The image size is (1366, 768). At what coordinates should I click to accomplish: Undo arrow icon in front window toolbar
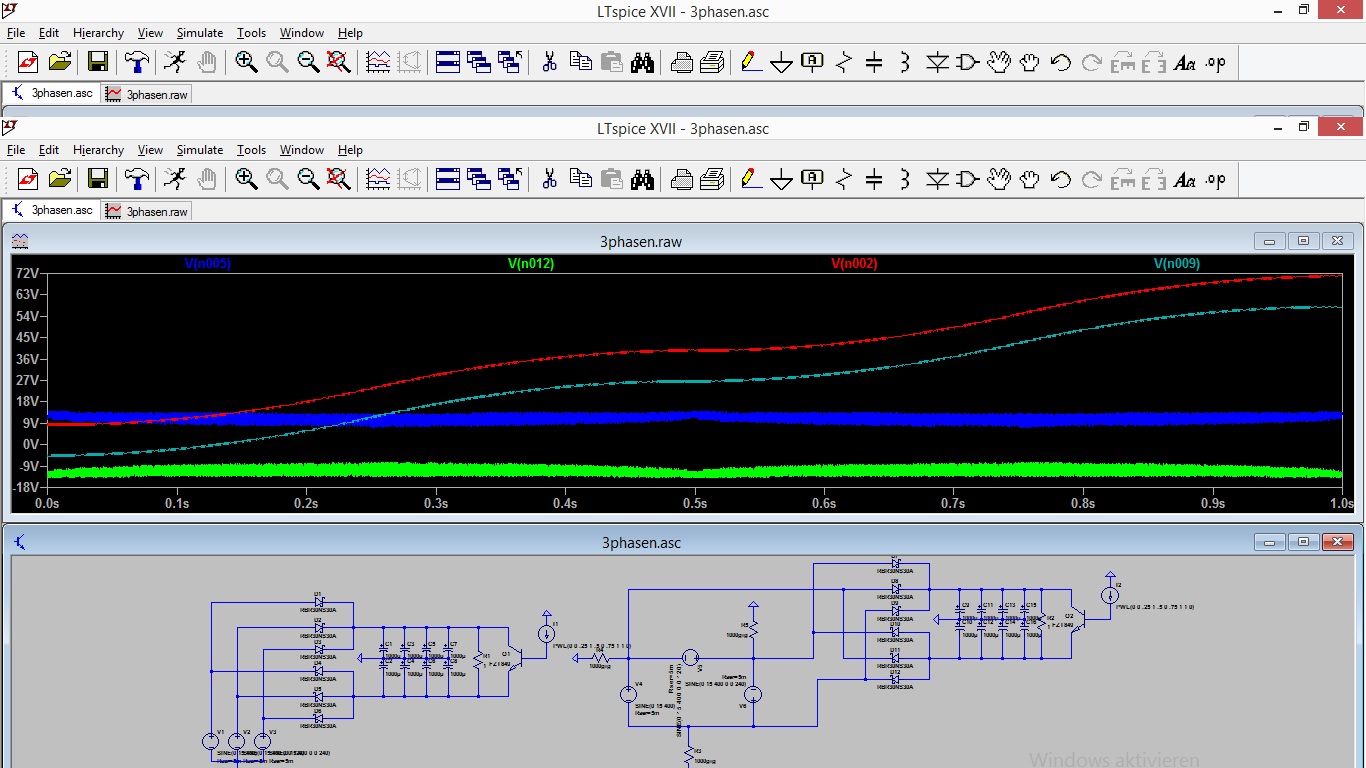(x=1060, y=180)
